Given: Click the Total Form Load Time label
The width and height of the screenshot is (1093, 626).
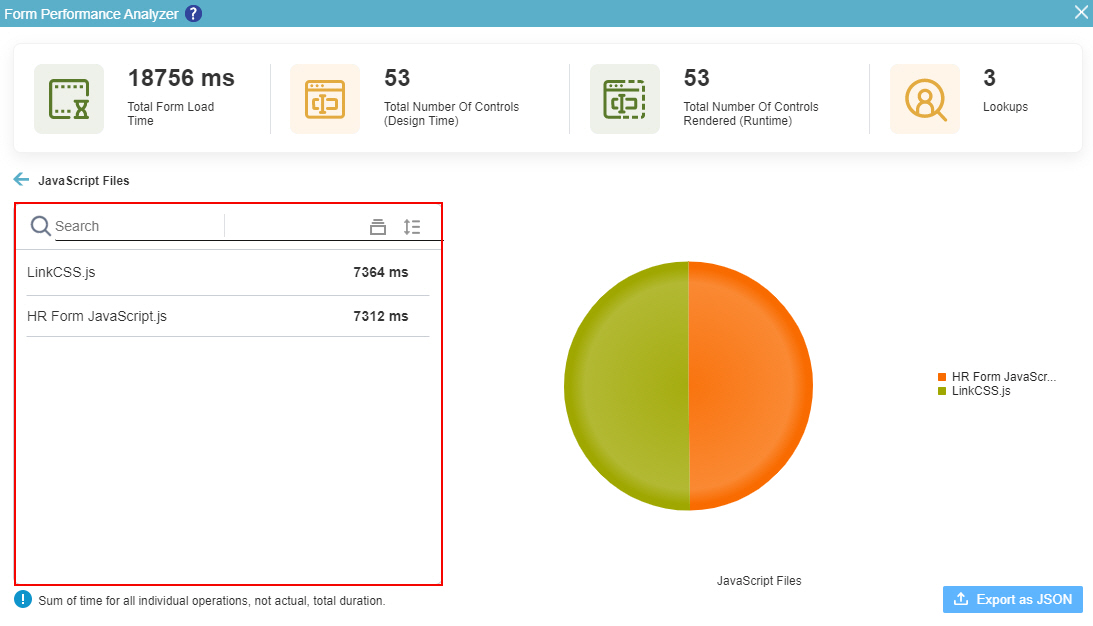Looking at the screenshot, I should pyautogui.click(x=171, y=114).
